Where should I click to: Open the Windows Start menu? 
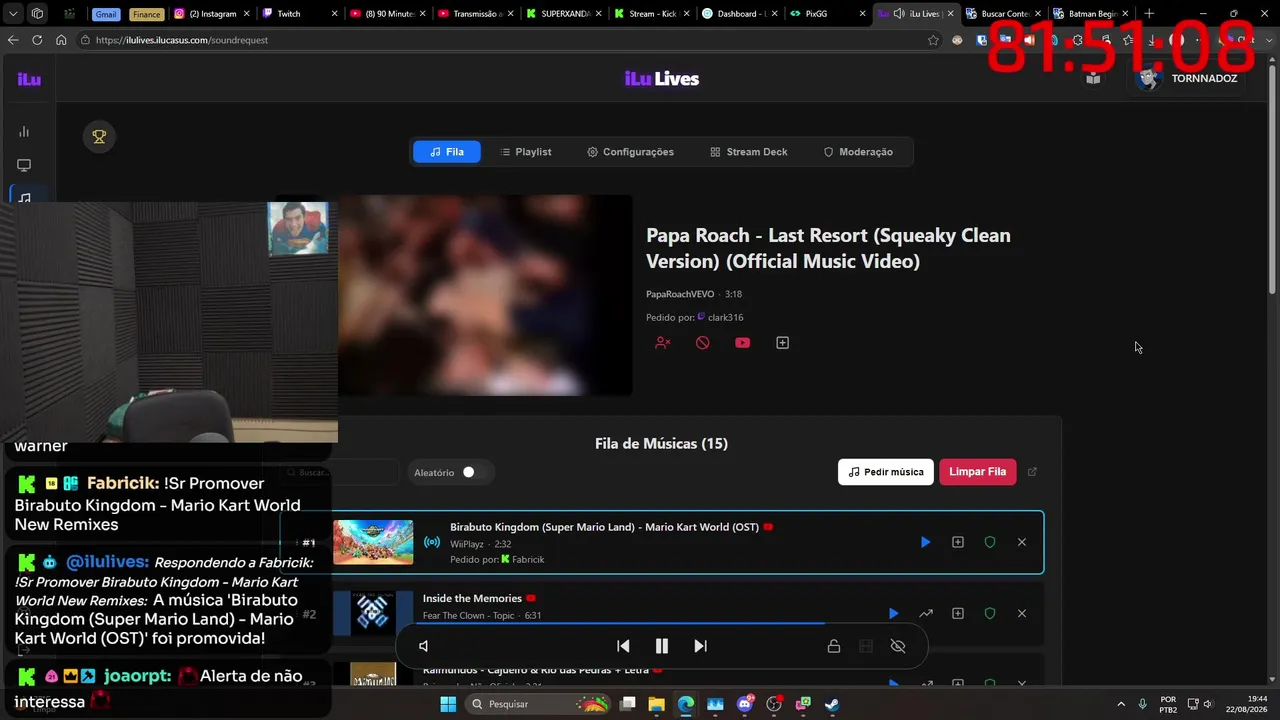(x=448, y=704)
